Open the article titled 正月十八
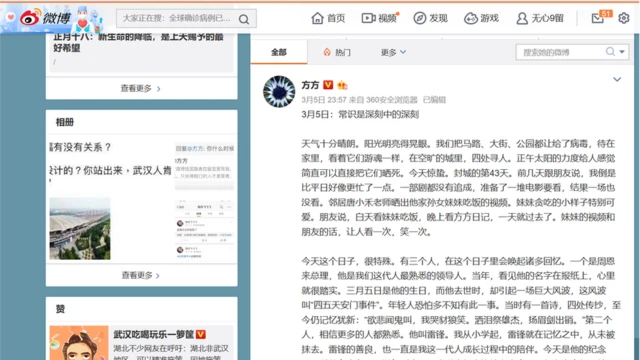 pyautogui.click(x=139, y=42)
